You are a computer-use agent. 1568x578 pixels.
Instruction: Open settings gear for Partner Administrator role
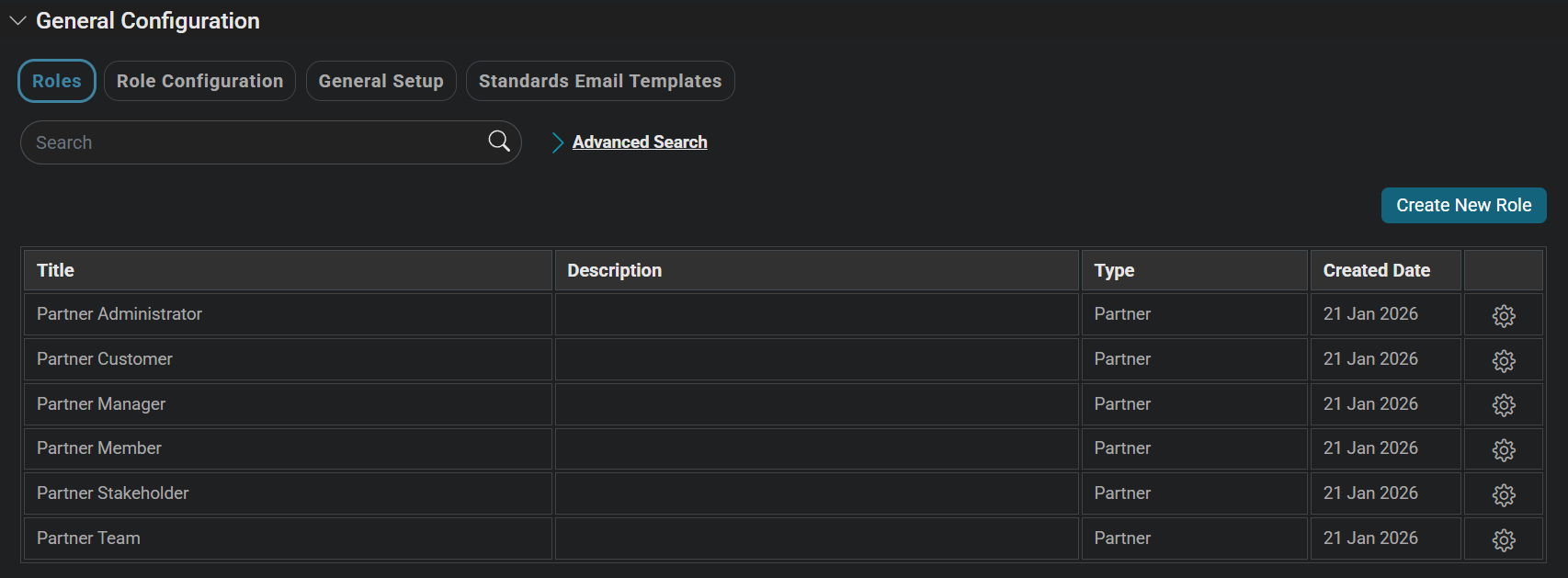click(x=1503, y=315)
